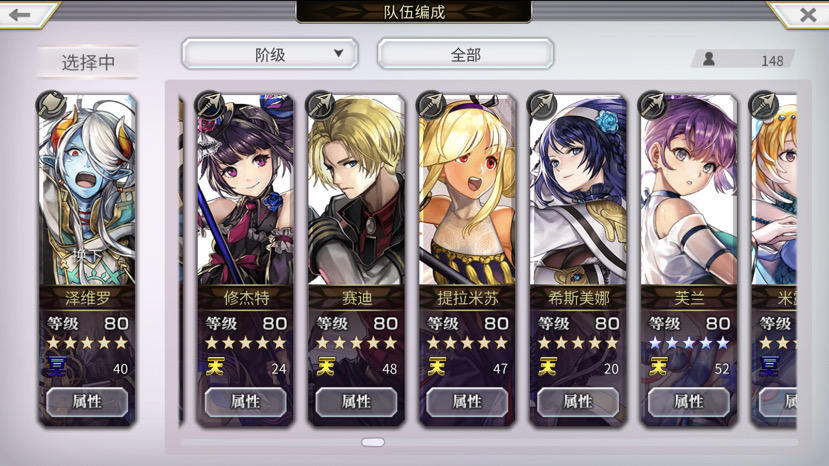Image resolution: width=829 pixels, height=466 pixels.
Task: Close the team formation screen
Action: point(807,14)
